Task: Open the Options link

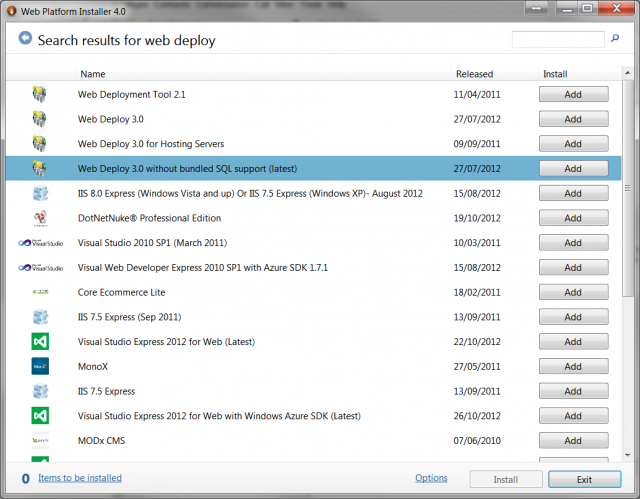Action: pyautogui.click(x=431, y=478)
